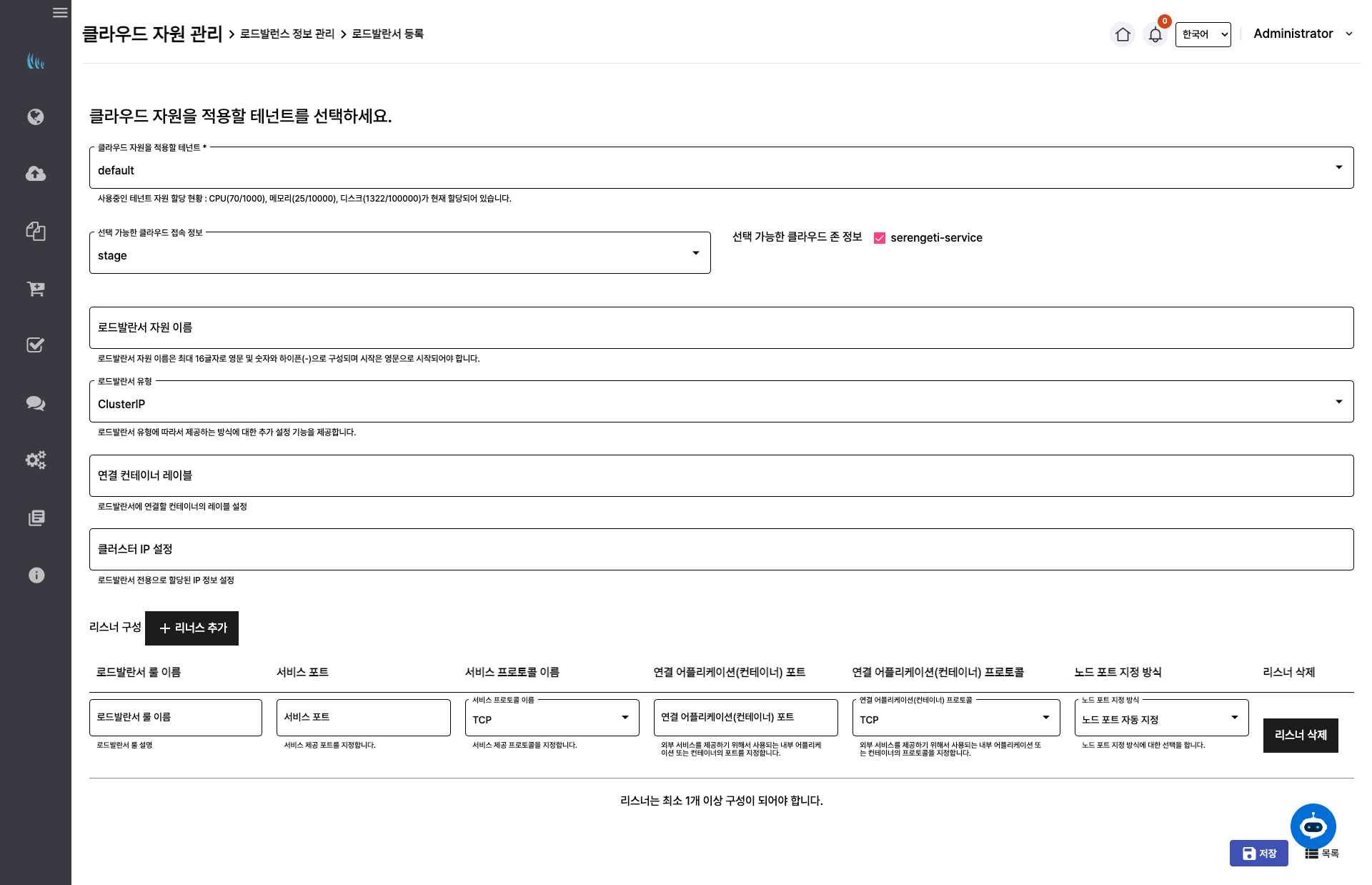Click the 로드발란서 자원 이름 input field
This screenshot has height=885, width=1372.
pyautogui.click(x=721, y=328)
